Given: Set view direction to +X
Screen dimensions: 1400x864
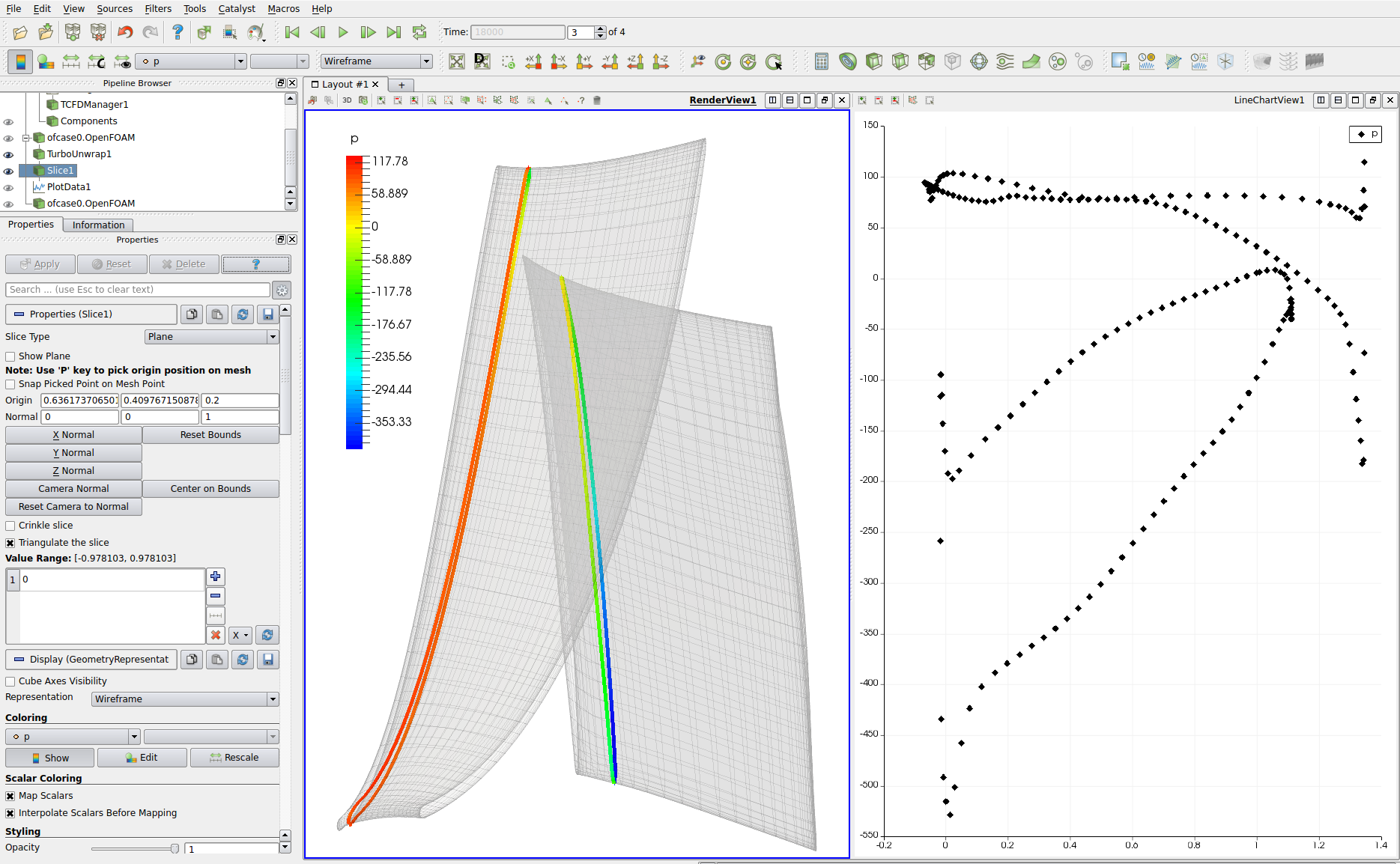Looking at the screenshot, I should pos(533,61).
